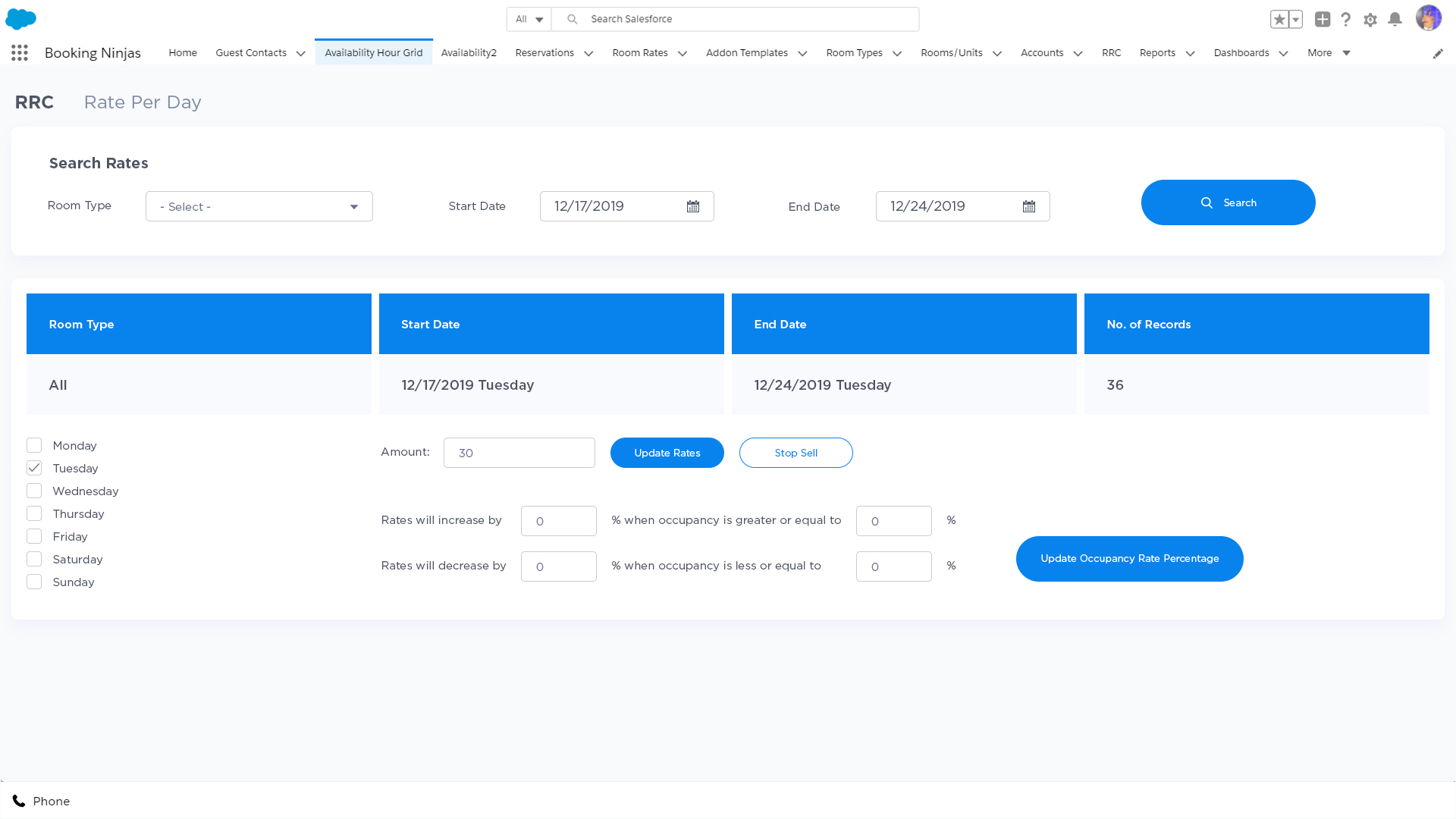Enable the Saturday checkbox
The width and height of the screenshot is (1456, 819).
tap(34, 559)
